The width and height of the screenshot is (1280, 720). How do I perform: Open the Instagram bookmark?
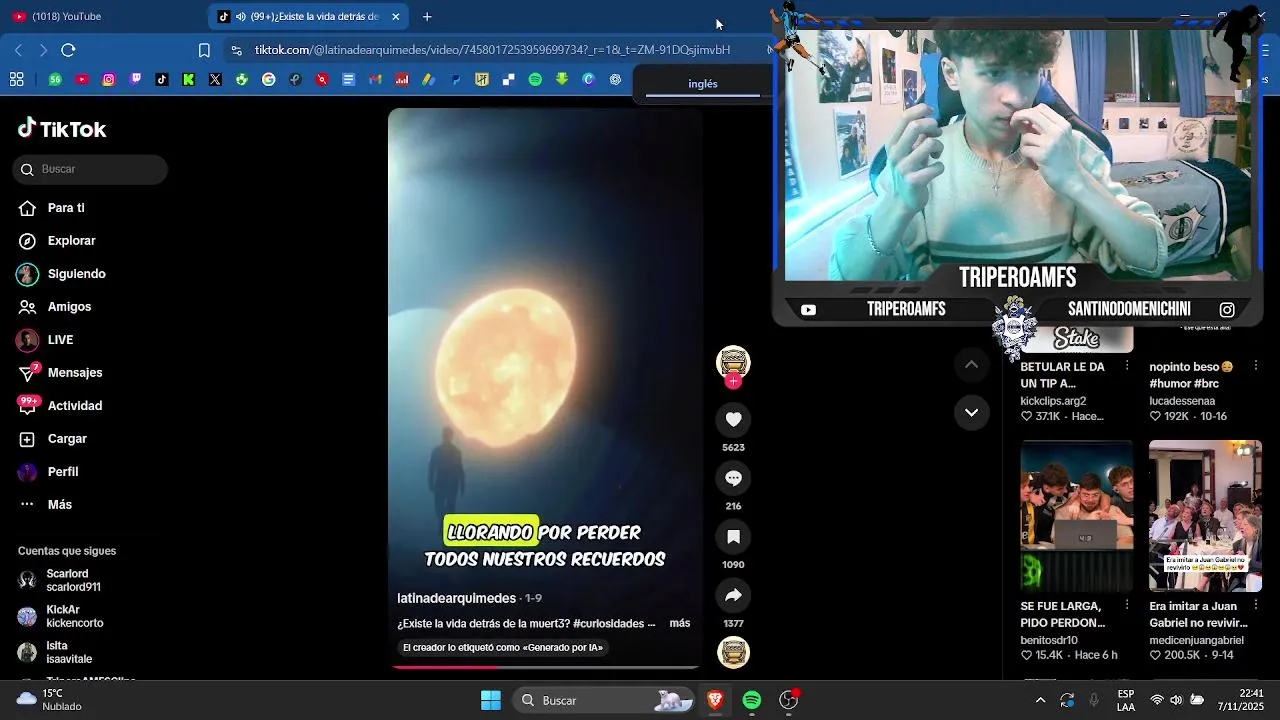pyautogui.click(x=109, y=80)
